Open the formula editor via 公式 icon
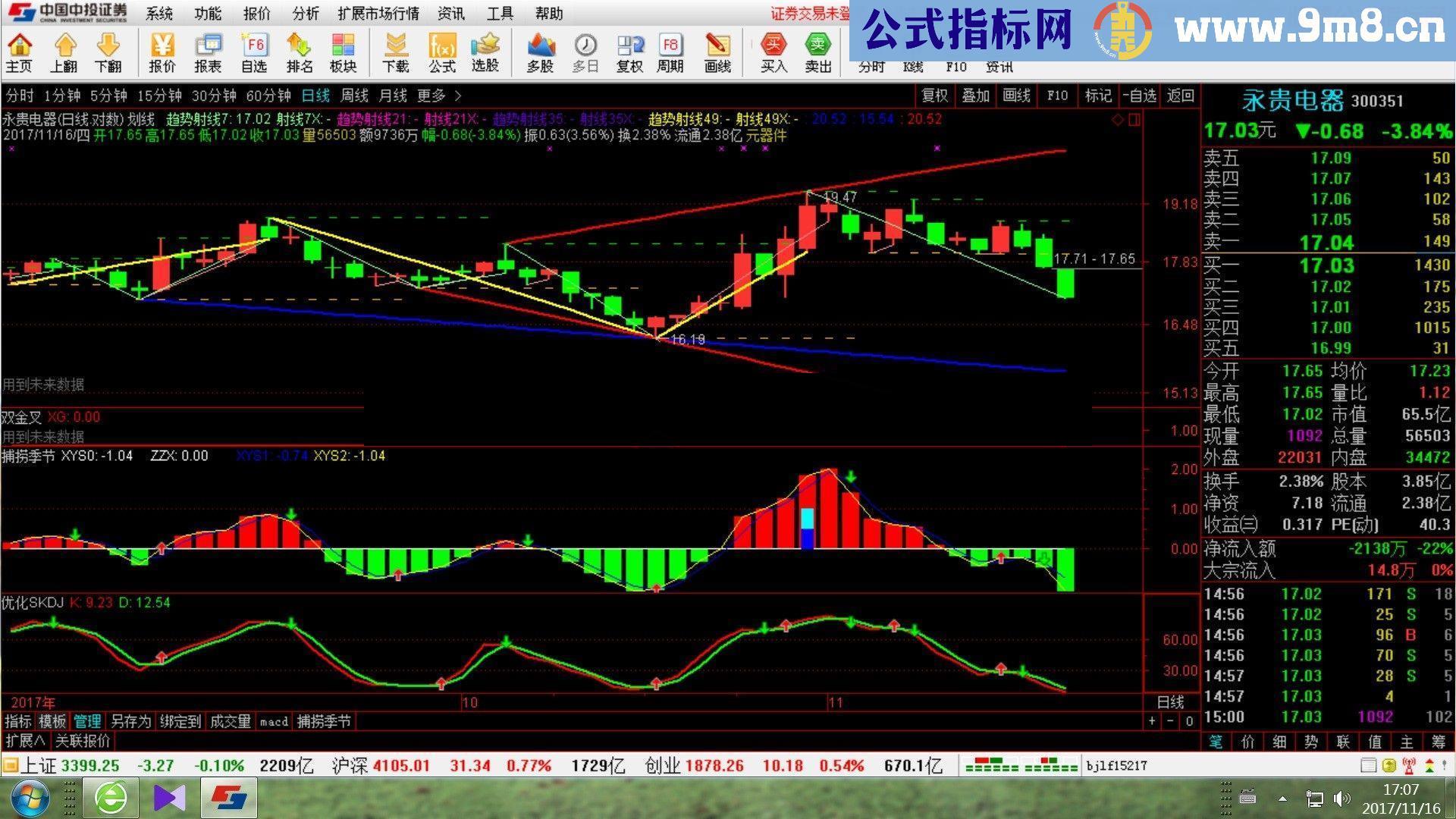The width and height of the screenshot is (1456, 819). coord(442,53)
